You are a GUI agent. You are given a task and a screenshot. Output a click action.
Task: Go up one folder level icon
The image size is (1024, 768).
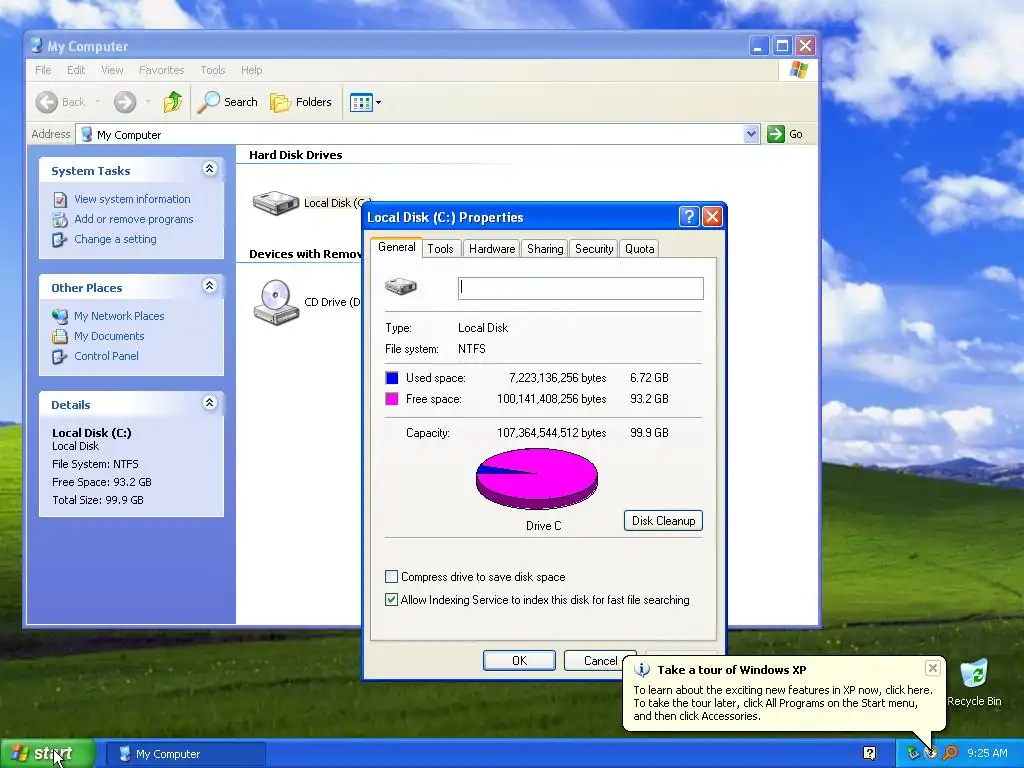tap(173, 102)
